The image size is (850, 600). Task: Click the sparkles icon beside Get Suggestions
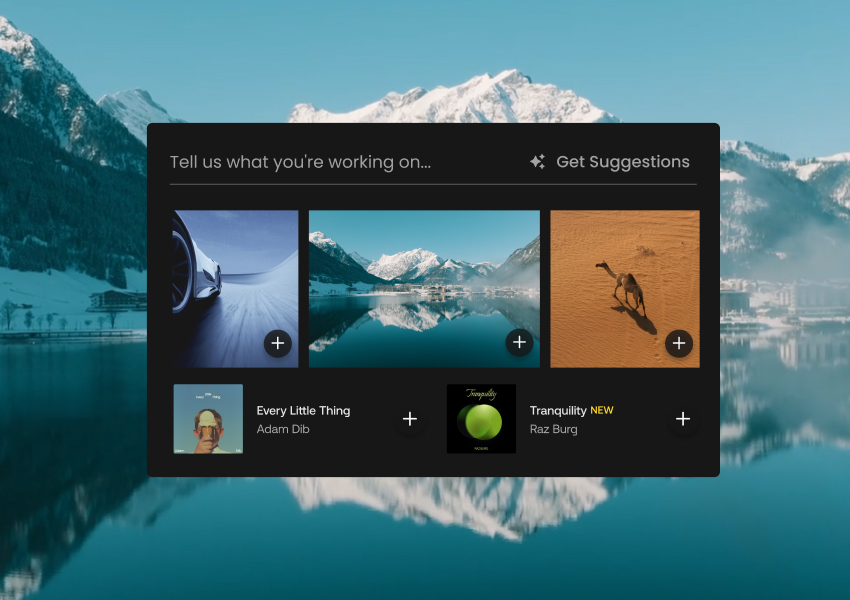pos(537,161)
